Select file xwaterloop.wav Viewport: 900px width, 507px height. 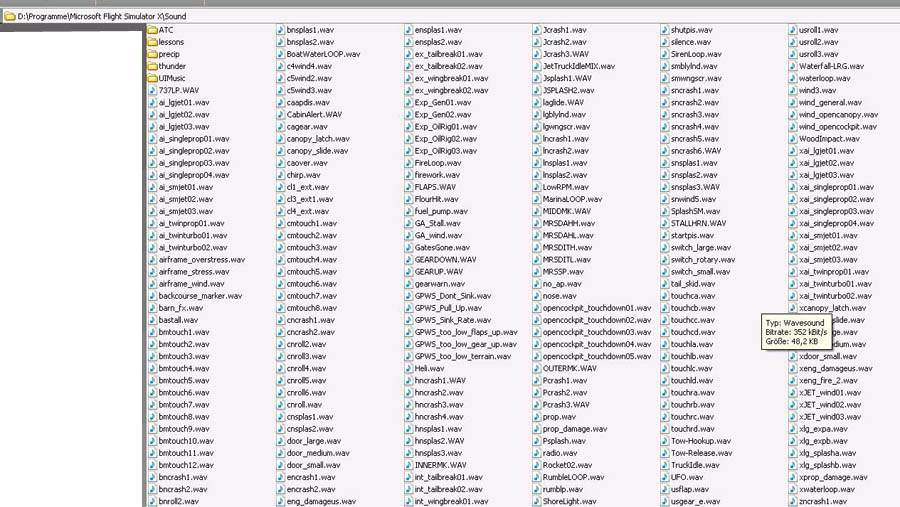827,489
